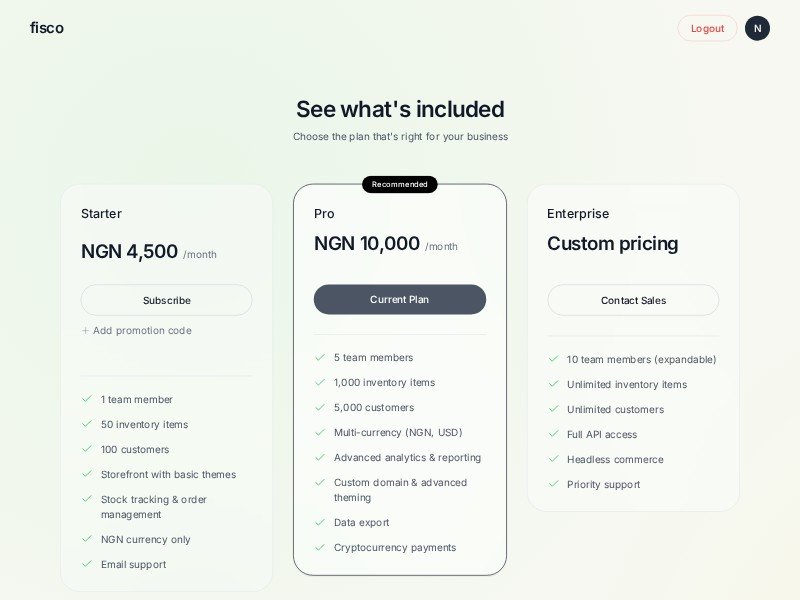Click checkmark next to 1 team member
Viewport: 800px width, 600px height.
[x=87, y=399]
